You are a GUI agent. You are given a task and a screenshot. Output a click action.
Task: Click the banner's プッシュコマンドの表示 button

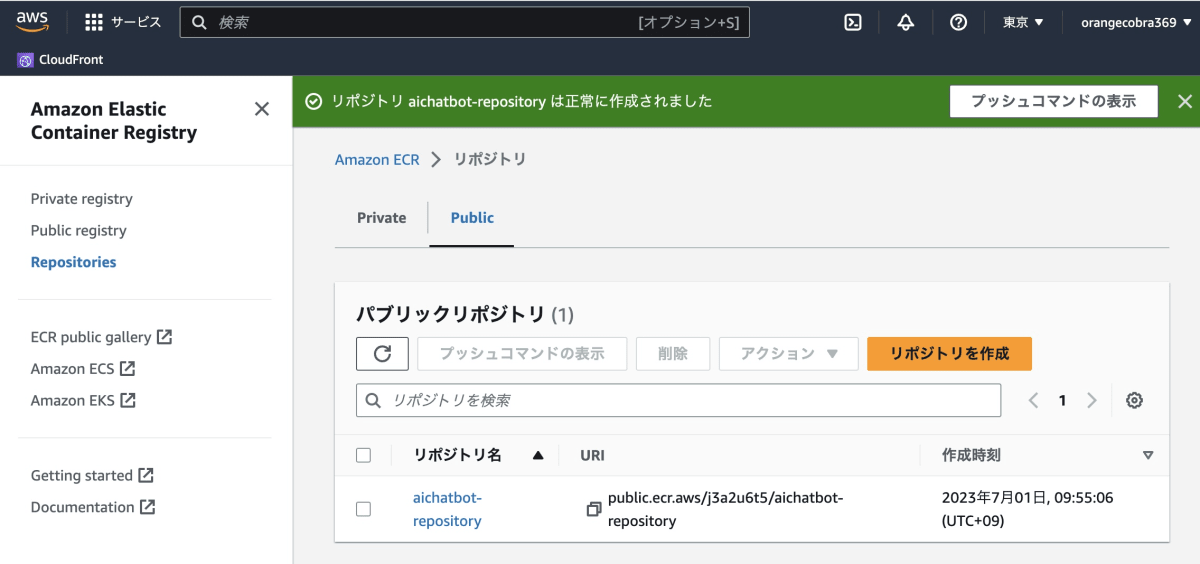tap(1053, 101)
